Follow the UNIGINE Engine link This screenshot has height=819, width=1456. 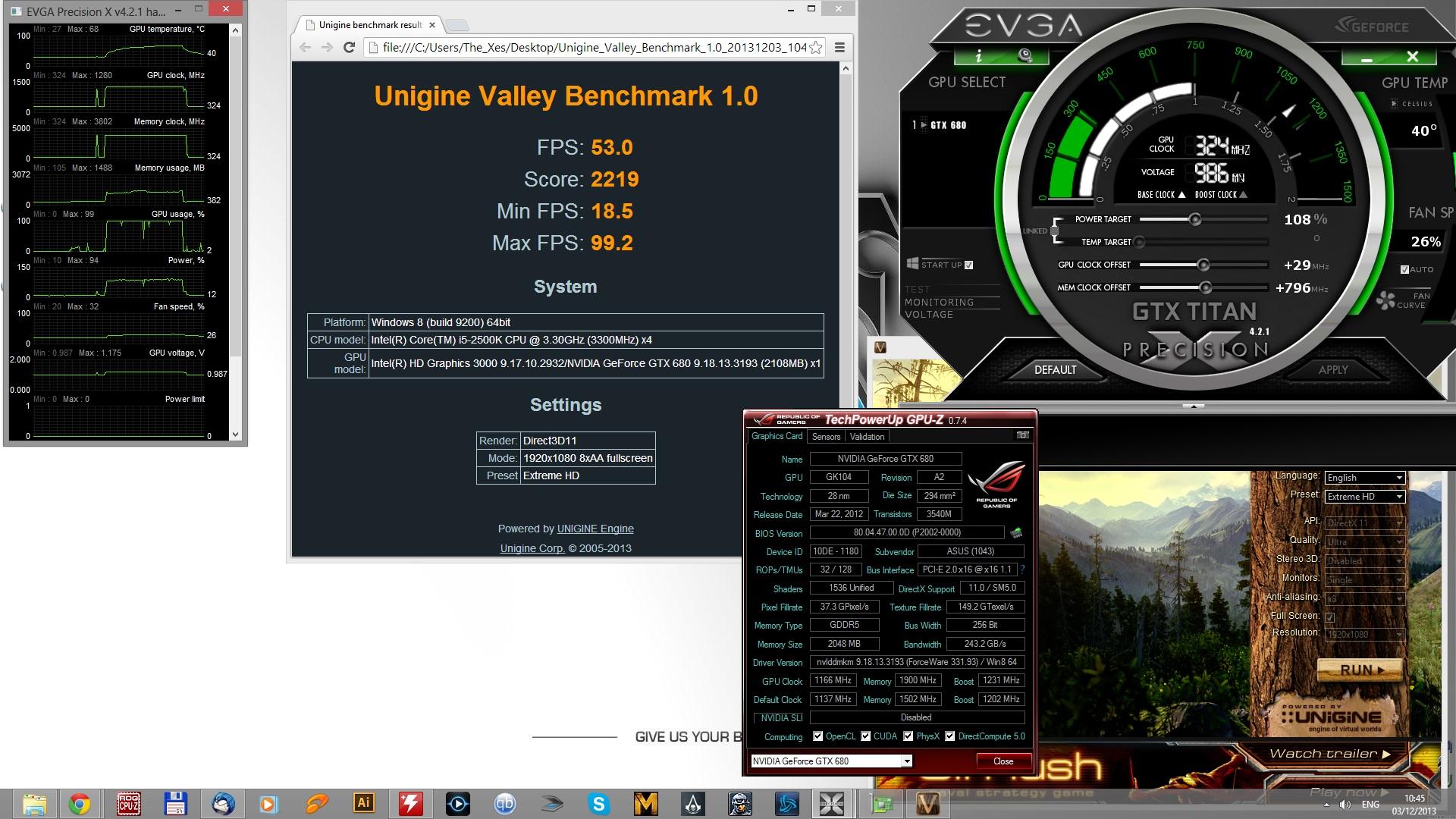click(x=595, y=529)
